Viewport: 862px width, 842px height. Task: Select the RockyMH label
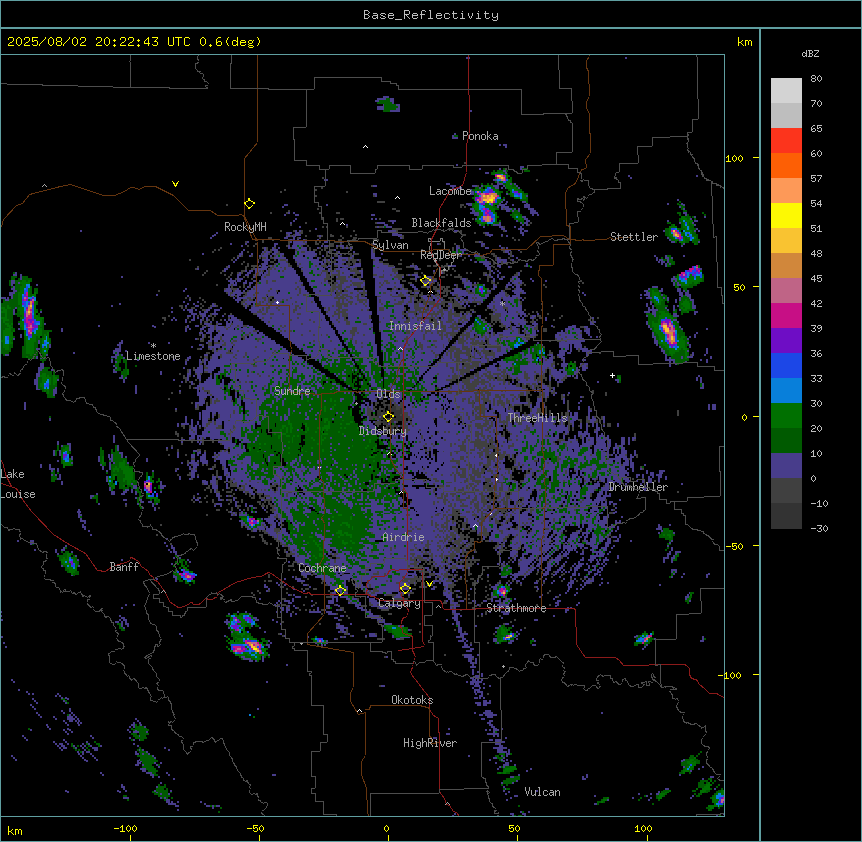pyautogui.click(x=245, y=226)
